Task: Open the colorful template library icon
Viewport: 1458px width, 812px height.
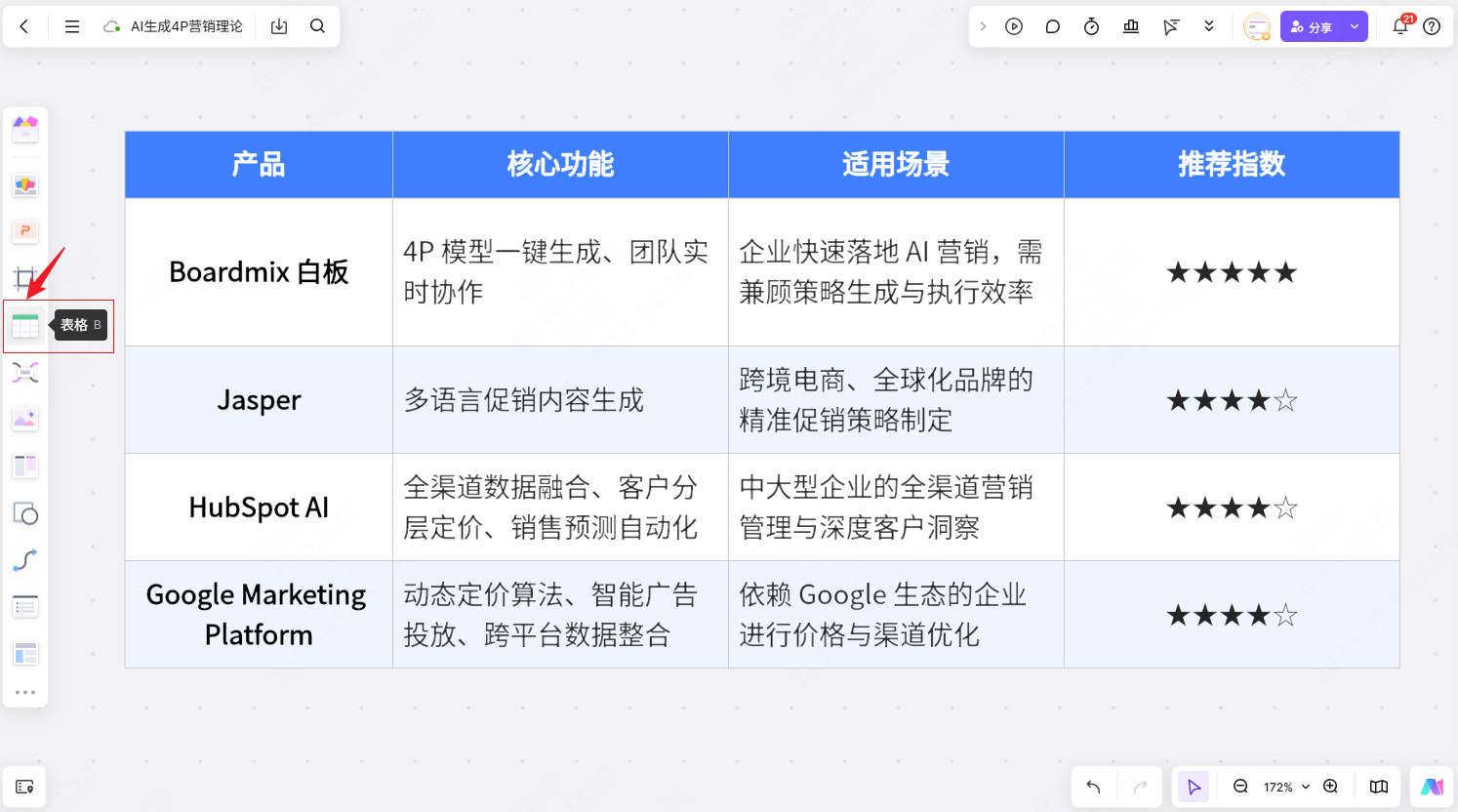Action: (x=25, y=128)
